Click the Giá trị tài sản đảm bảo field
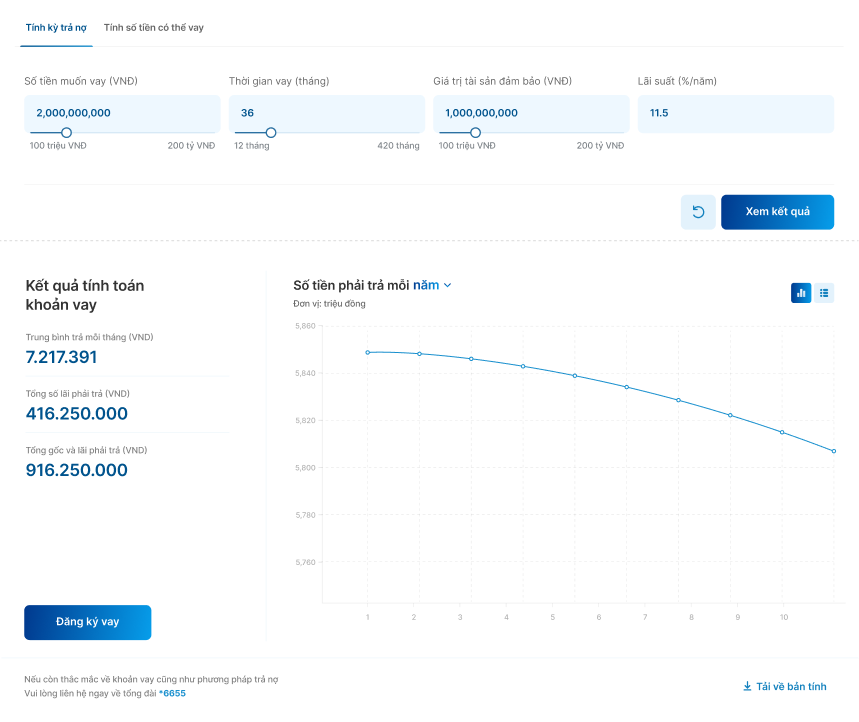The height and width of the screenshot is (722, 859). (x=531, y=113)
